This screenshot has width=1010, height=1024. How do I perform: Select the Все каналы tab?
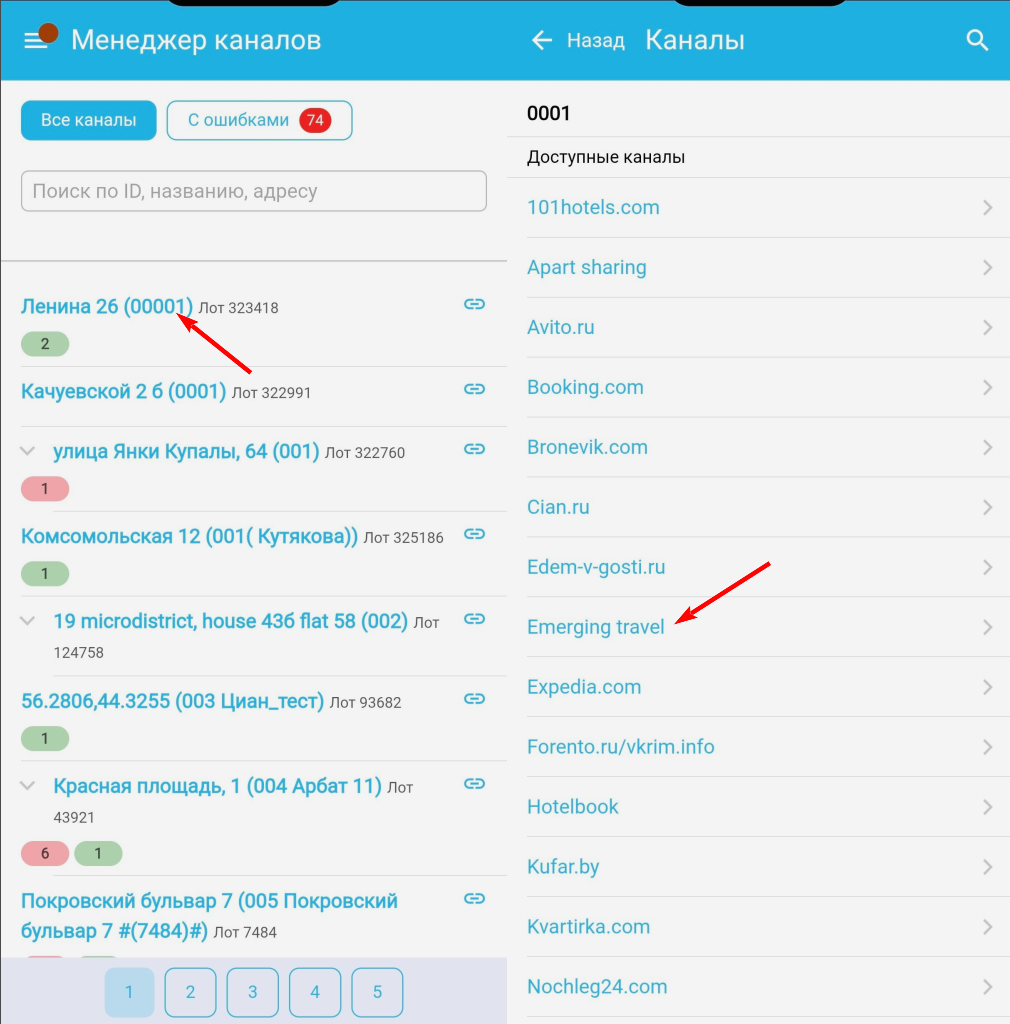pyautogui.click(x=89, y=120)
